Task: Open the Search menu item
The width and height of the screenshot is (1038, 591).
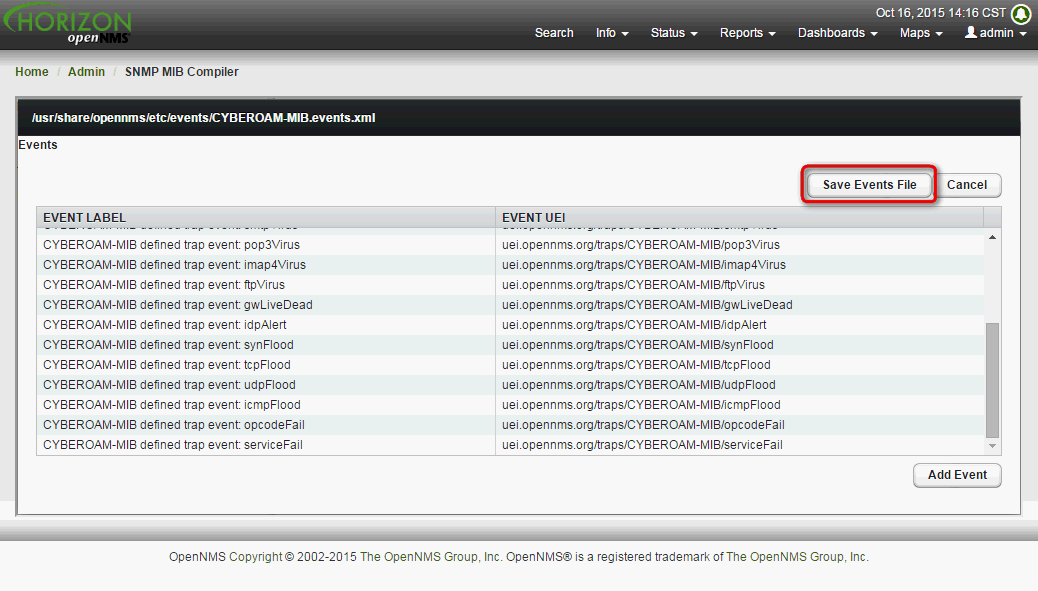Action: (553, 33)
